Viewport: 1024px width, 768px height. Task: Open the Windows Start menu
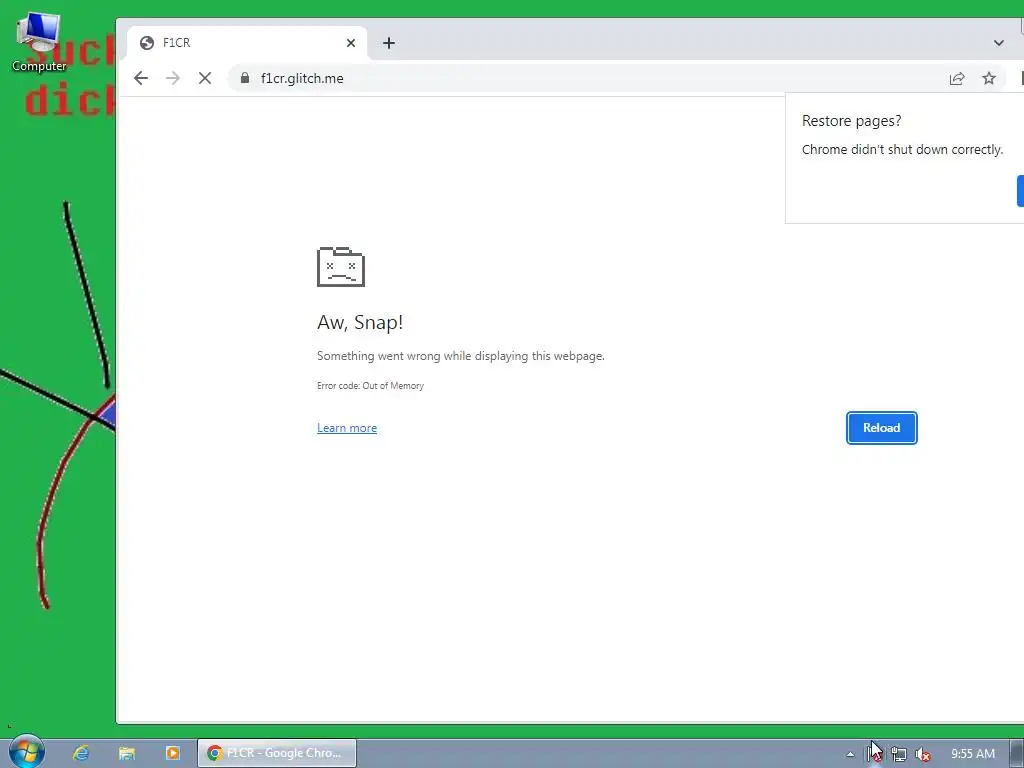point(26,752)
